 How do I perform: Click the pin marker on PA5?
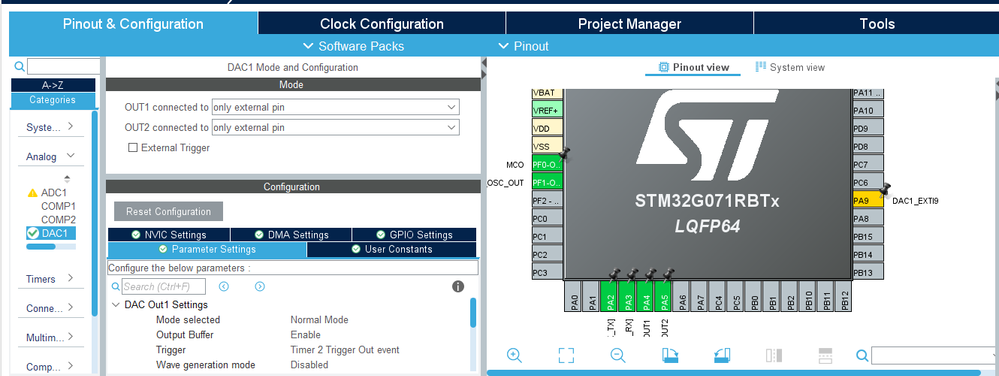coord(668,275)
